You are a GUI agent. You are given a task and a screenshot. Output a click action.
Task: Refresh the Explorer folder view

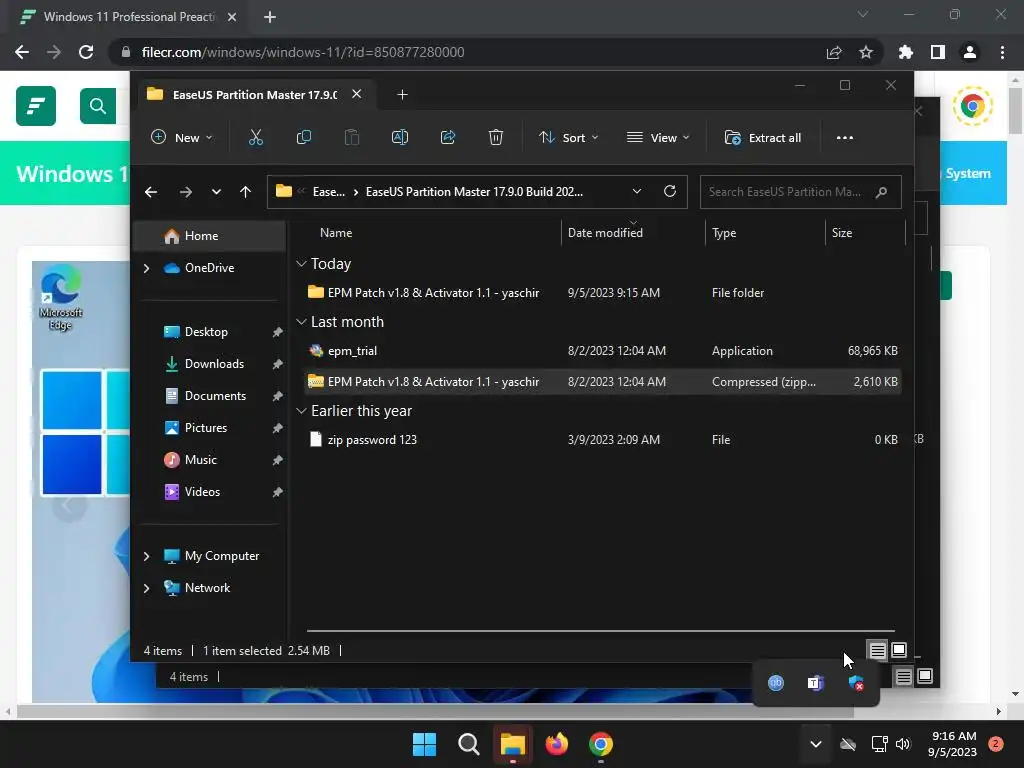(x=669, y=191)
